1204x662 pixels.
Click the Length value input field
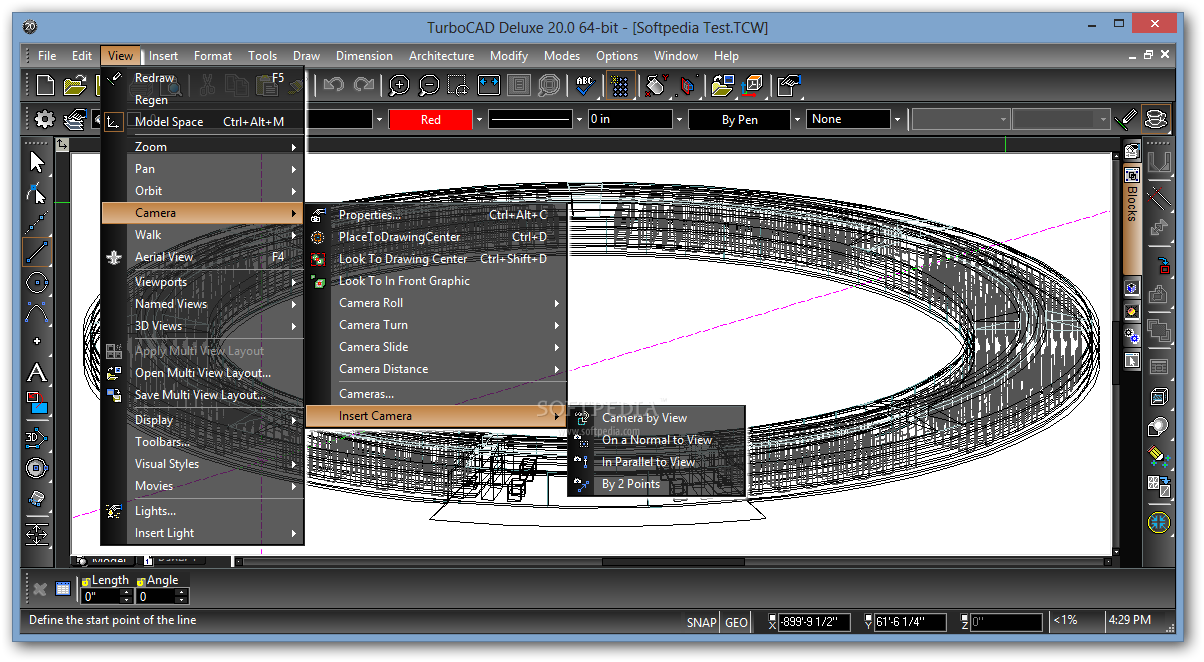pos(100,596)
